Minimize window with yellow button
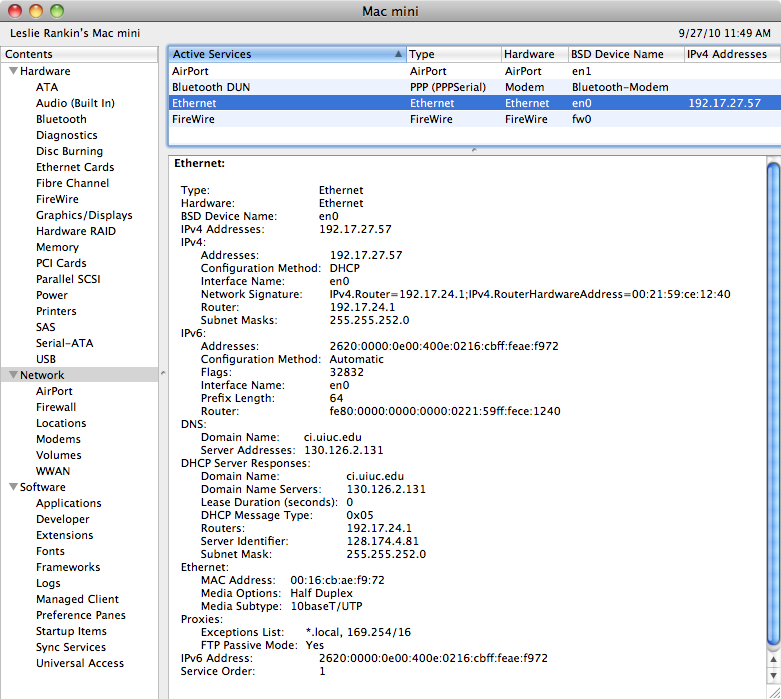 36,10
